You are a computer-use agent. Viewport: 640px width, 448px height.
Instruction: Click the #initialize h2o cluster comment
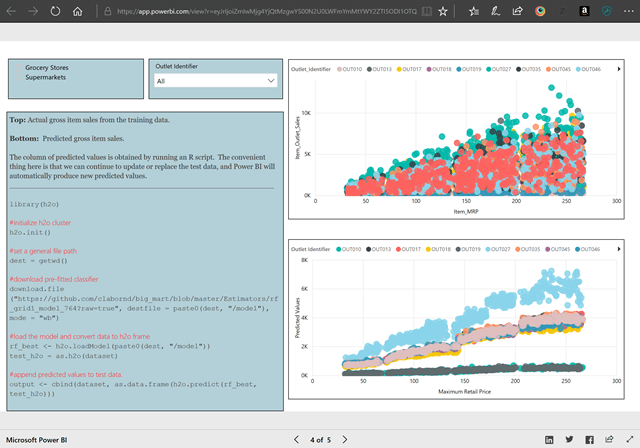(x=40, y=223)
